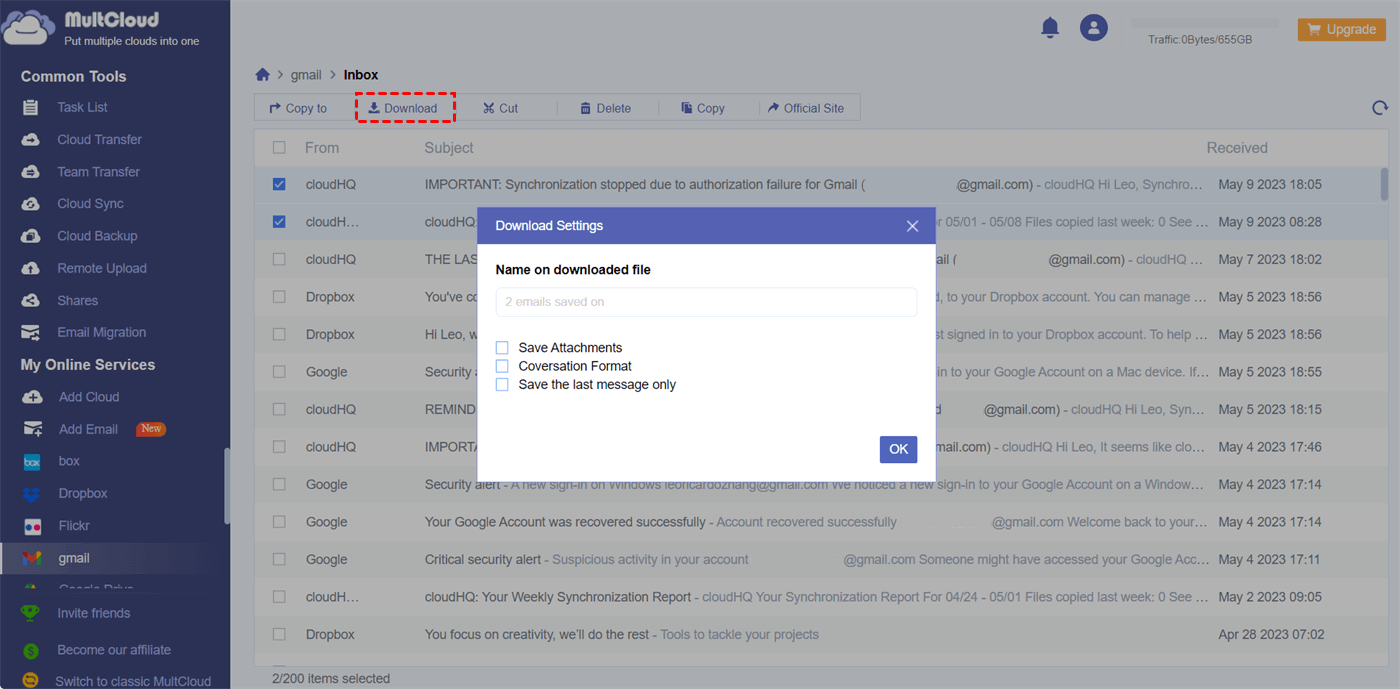Click 'May 4 2023 17:46' received time

pos(1270,447)
